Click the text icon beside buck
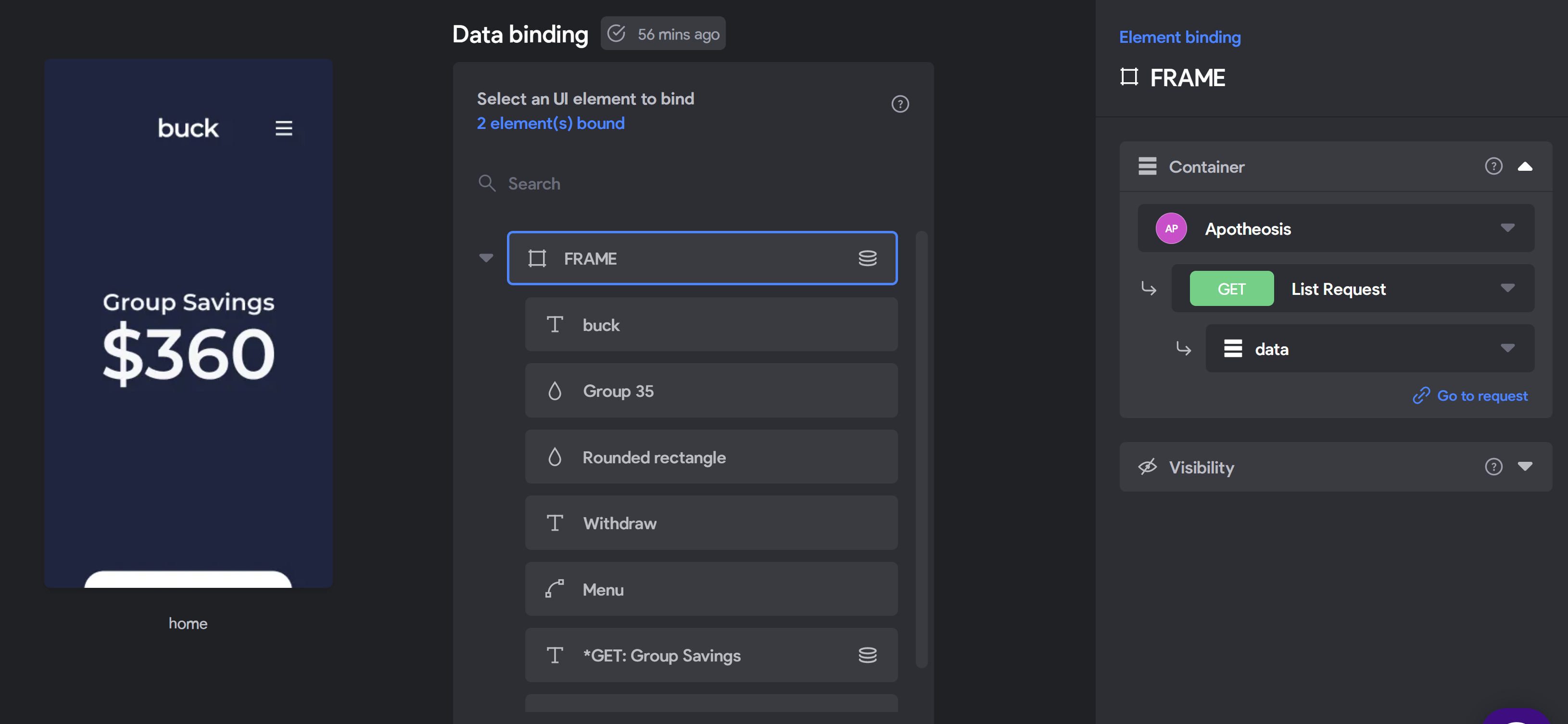 (555, 324)
